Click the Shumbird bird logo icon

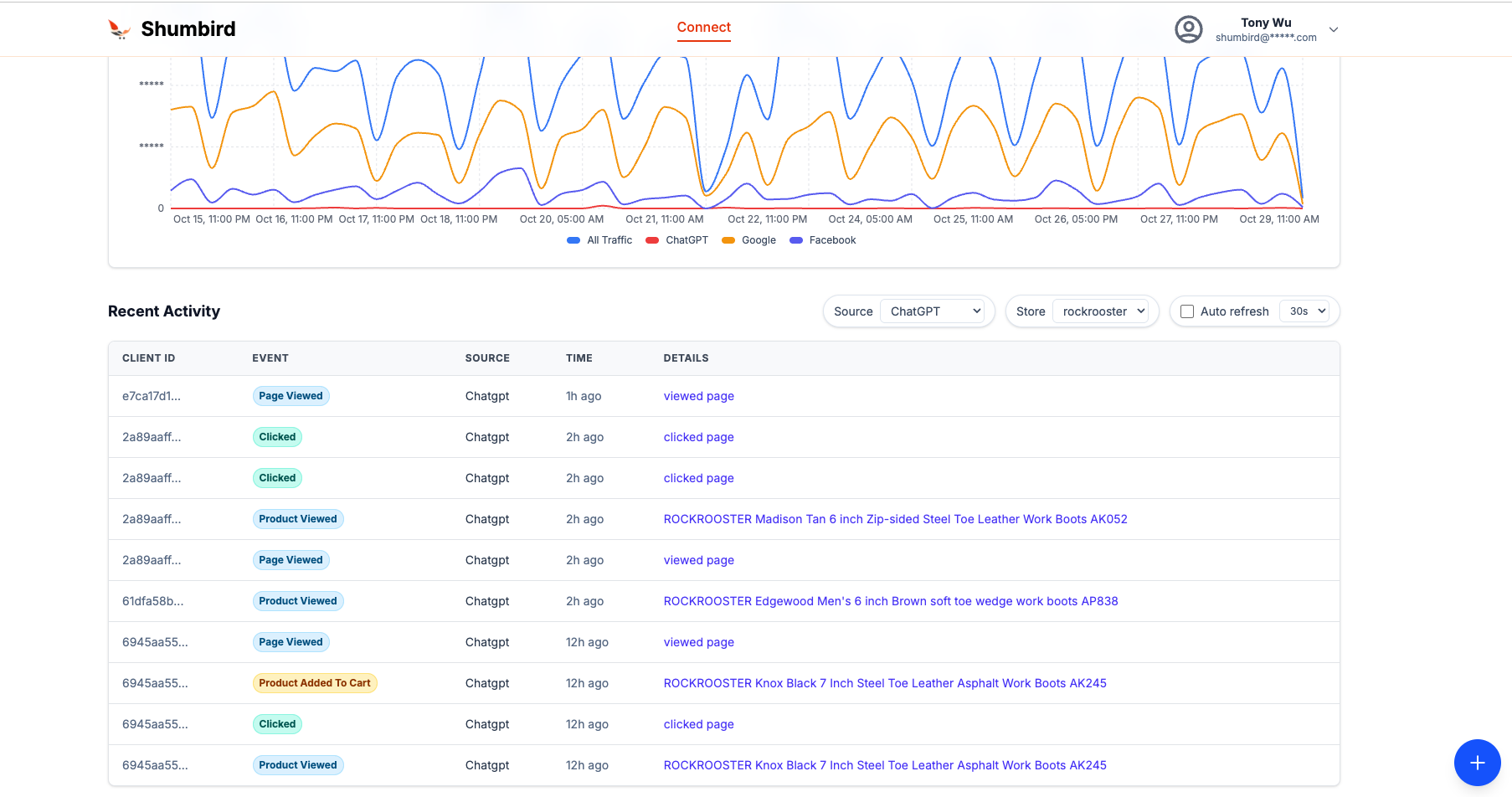[119, 28]
